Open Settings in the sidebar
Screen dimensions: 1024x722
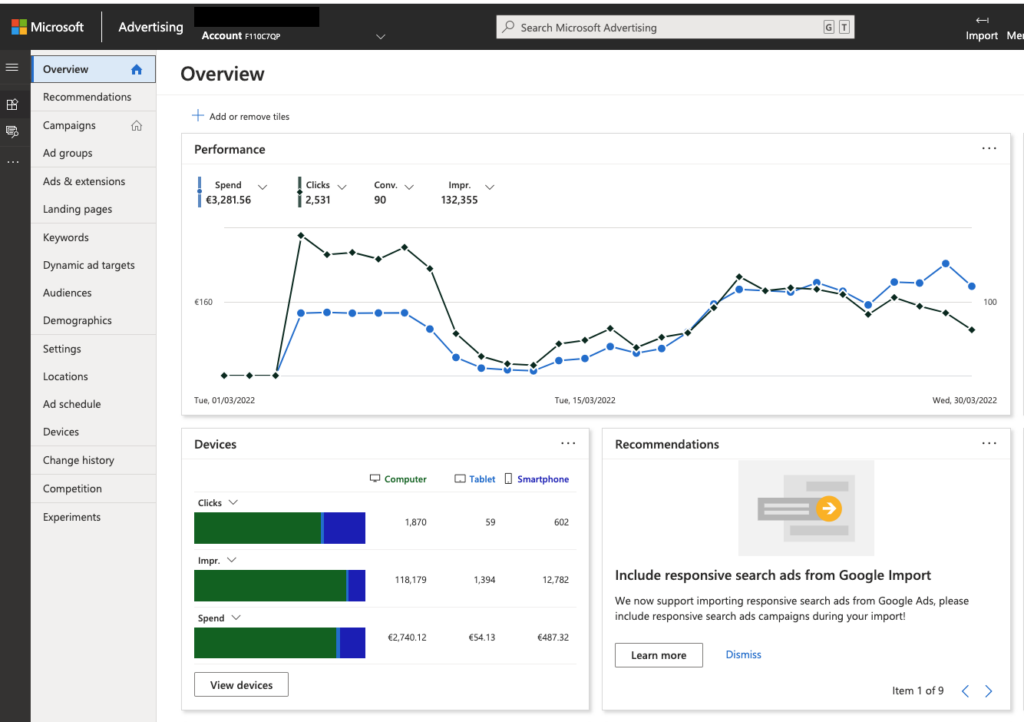93,349
